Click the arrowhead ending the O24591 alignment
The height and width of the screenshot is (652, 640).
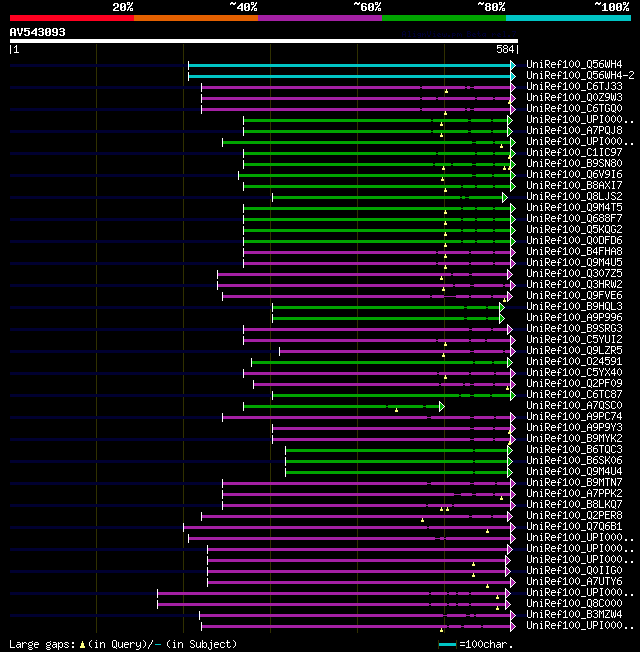pyautogui.click(x=510, y=363)
